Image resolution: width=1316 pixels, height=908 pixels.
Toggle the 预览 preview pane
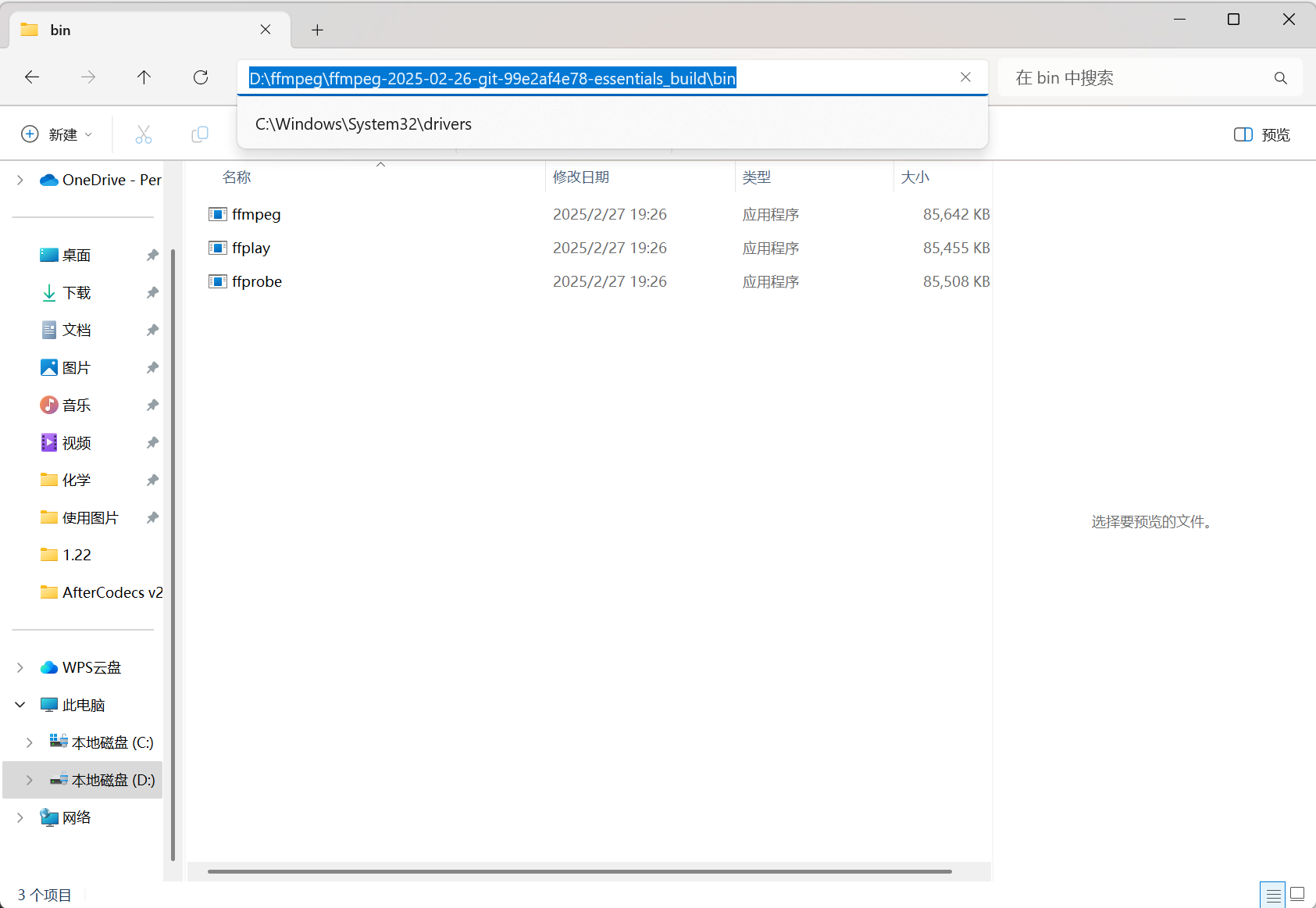click(x=1261, y=134)
